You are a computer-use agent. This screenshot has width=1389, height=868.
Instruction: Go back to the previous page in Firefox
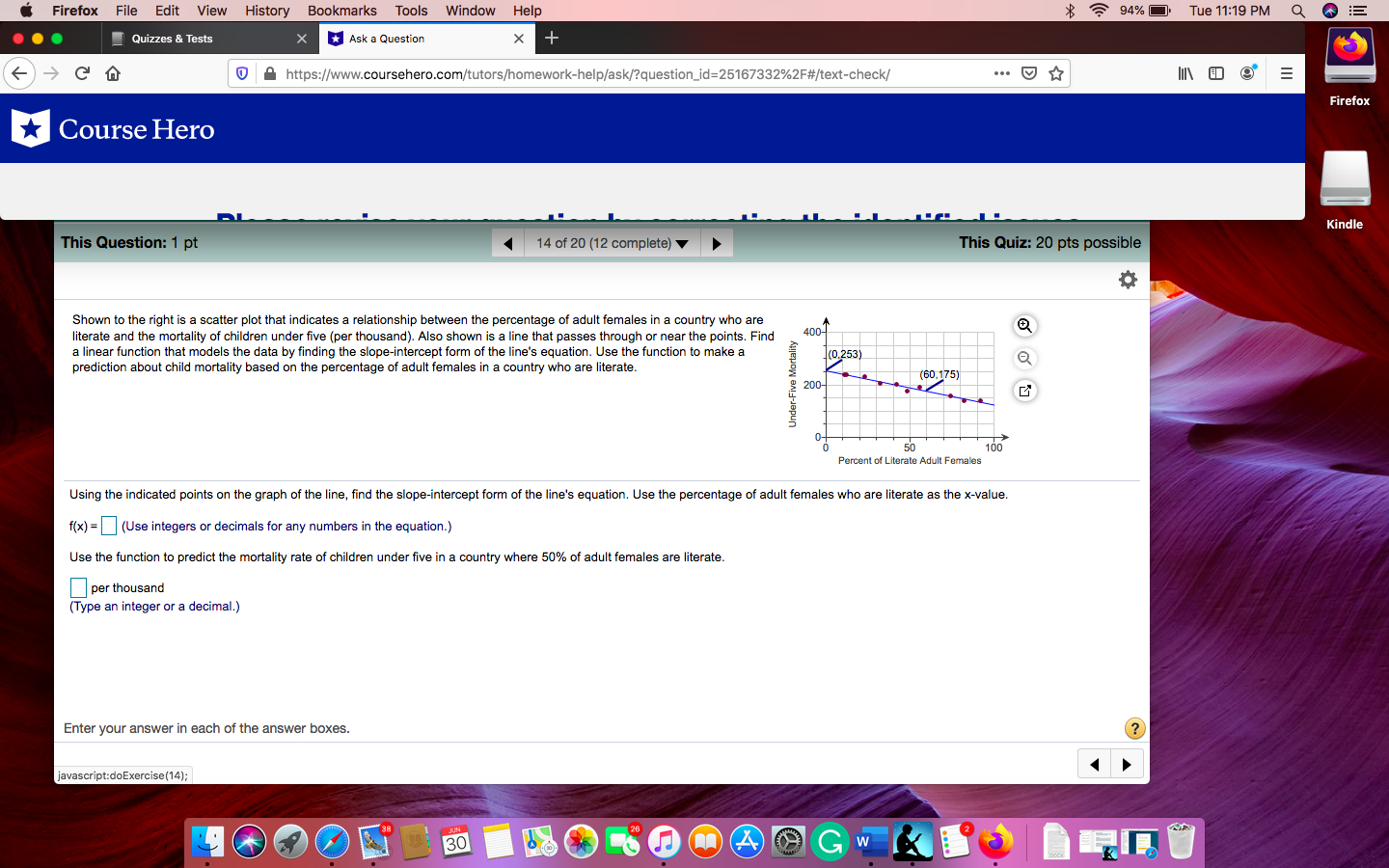pyautogui.click(x=19, y=73)
